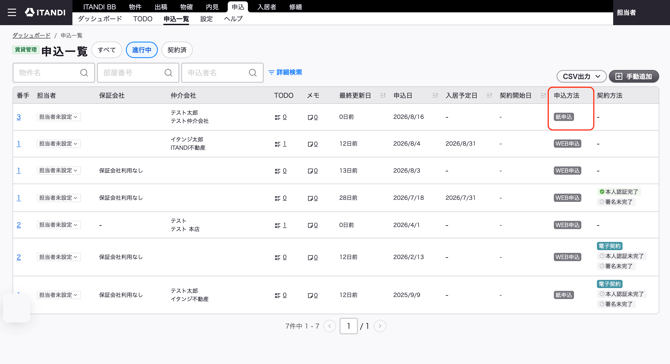
Task: Click the 手動追加 button
Action: tap(634, 76)
